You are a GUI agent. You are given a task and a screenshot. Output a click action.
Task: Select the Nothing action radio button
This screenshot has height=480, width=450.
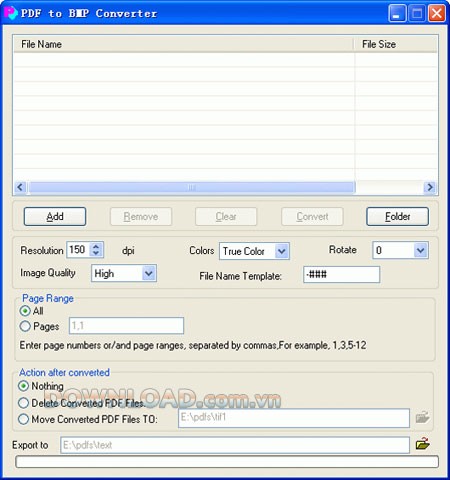[23, 386]
